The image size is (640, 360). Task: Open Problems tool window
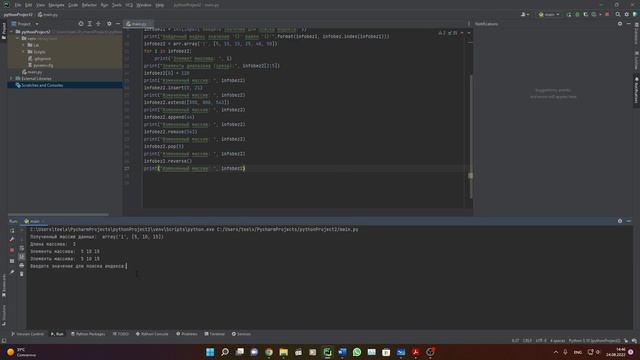tap(187, 334)
